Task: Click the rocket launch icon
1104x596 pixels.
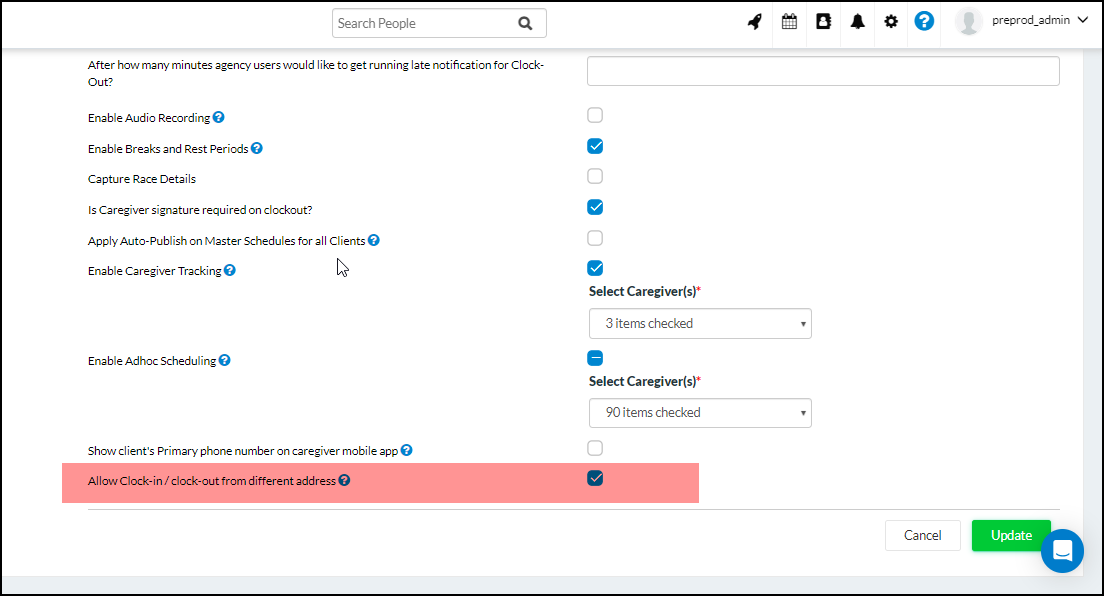Action: coord(754,20)
